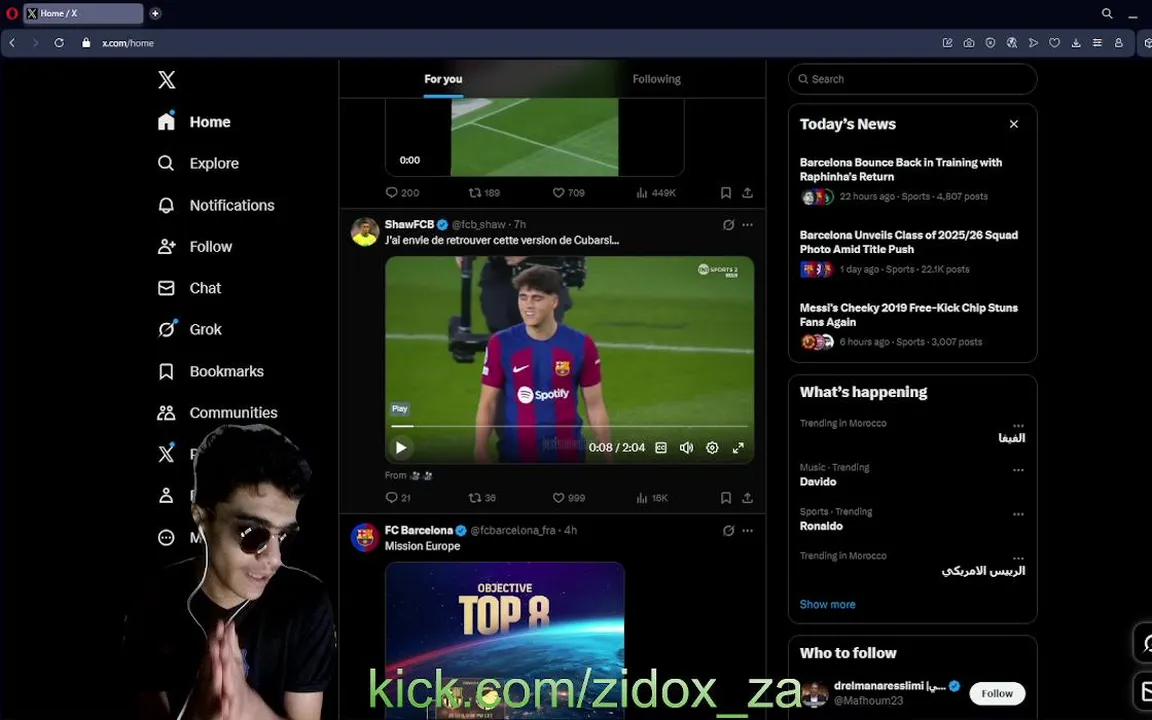Open more options for Davido trend
1152x720 pixels.
pos(1018,470)
